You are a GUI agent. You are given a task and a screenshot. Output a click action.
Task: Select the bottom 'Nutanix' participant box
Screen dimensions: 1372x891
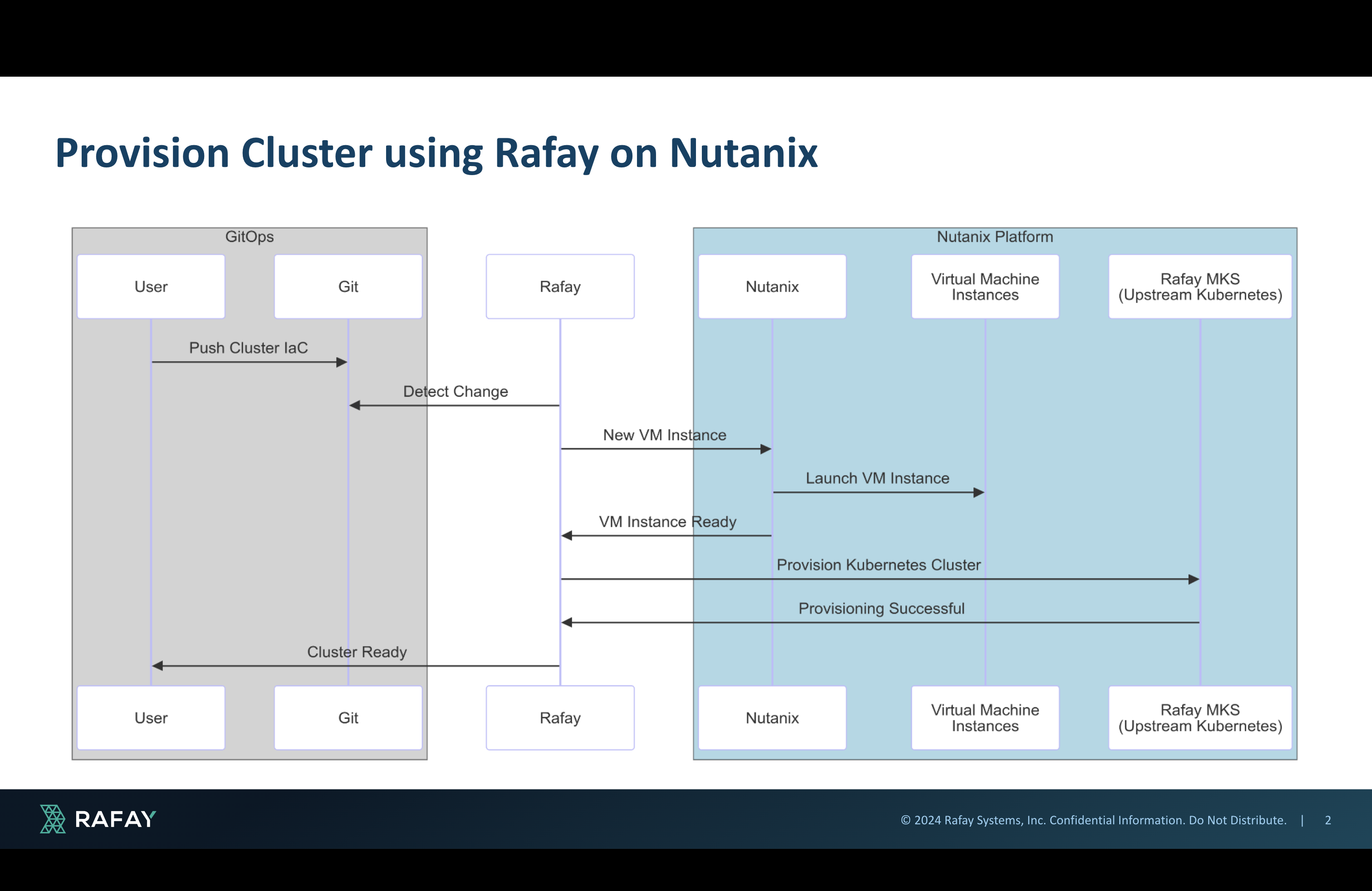pos(773,718)
